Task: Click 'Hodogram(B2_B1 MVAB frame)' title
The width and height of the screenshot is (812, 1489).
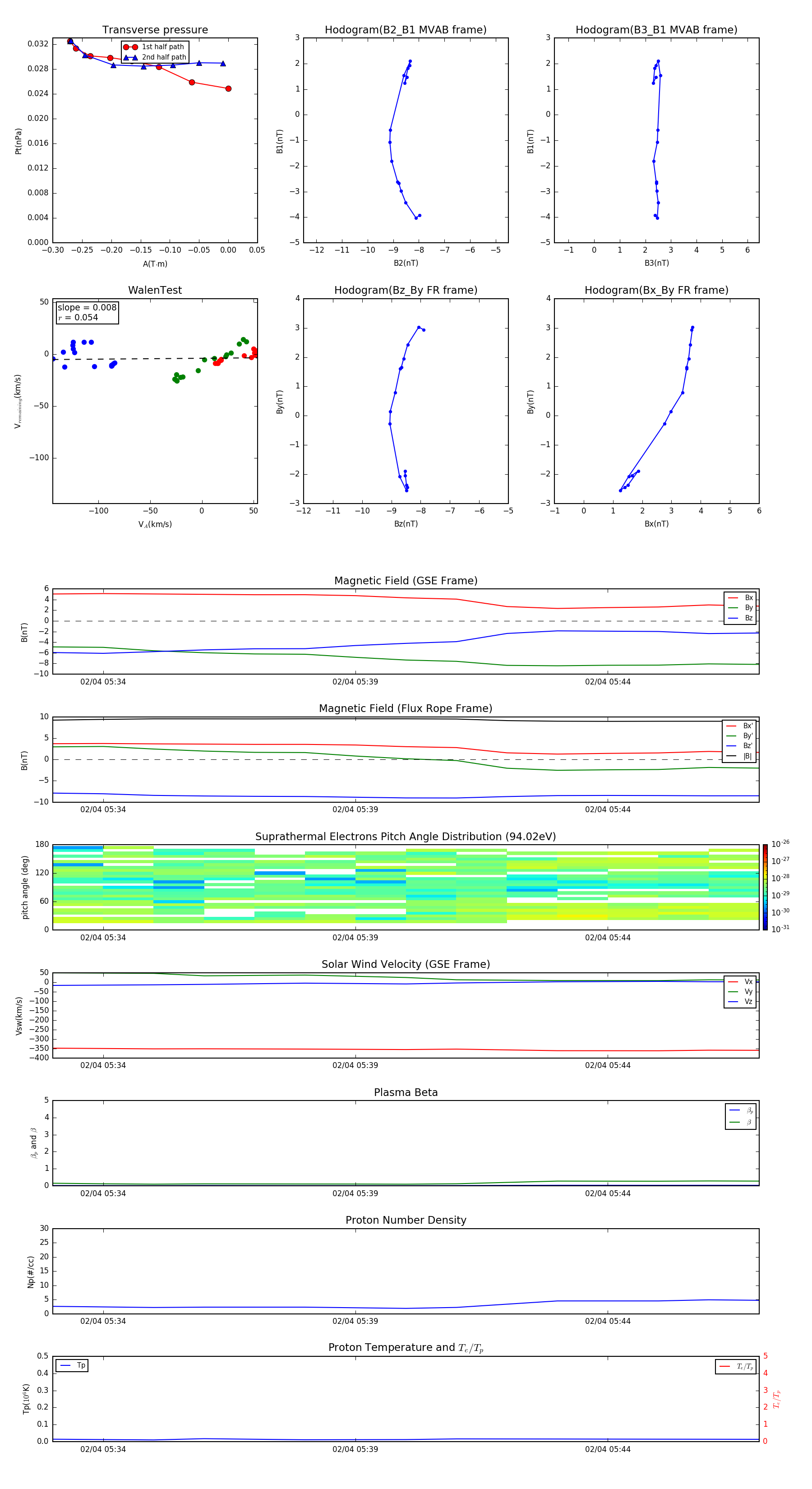Action: [x=406, y=30]
